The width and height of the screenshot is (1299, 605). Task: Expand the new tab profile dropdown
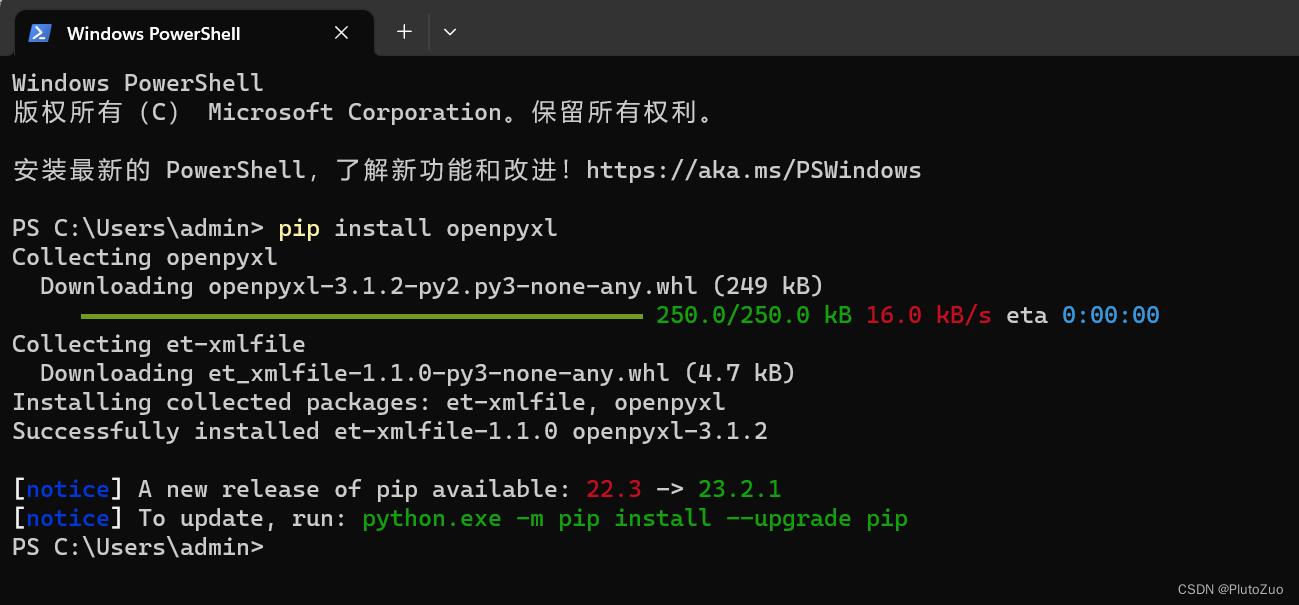[x=450, y=32]
